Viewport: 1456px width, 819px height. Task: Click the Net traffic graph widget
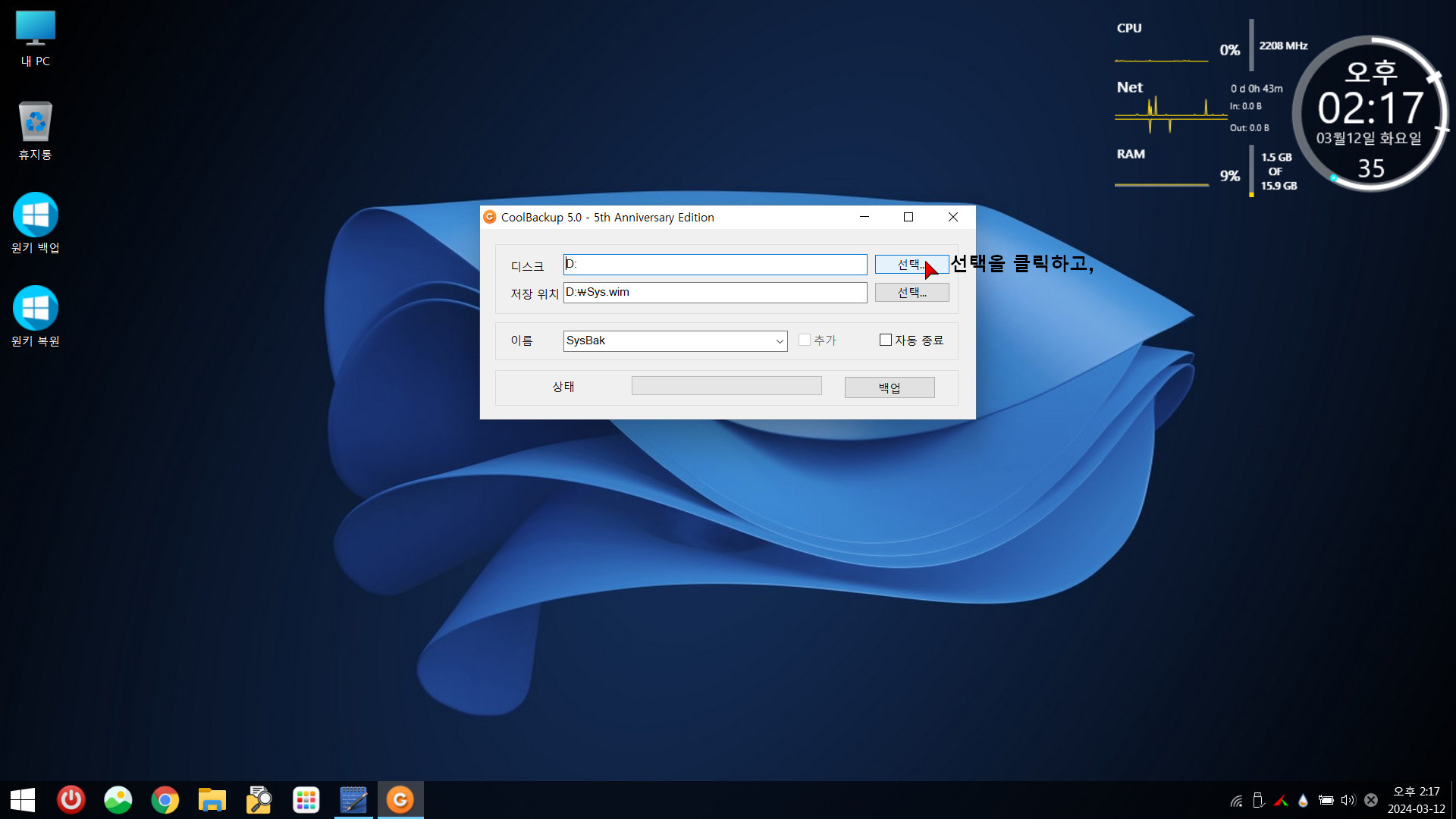(1170, 115)
